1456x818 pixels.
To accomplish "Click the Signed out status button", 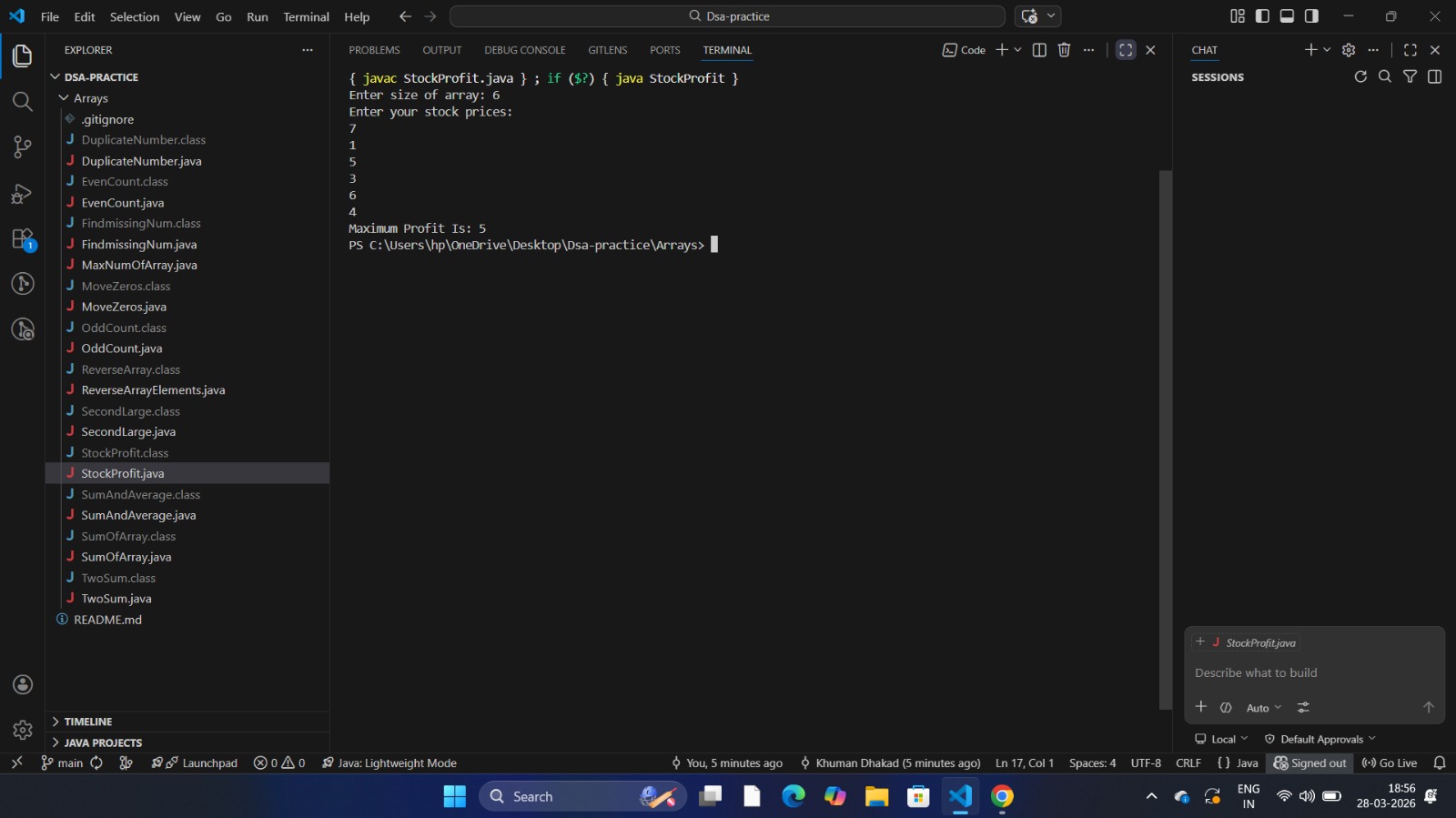I will (1309, 763).
